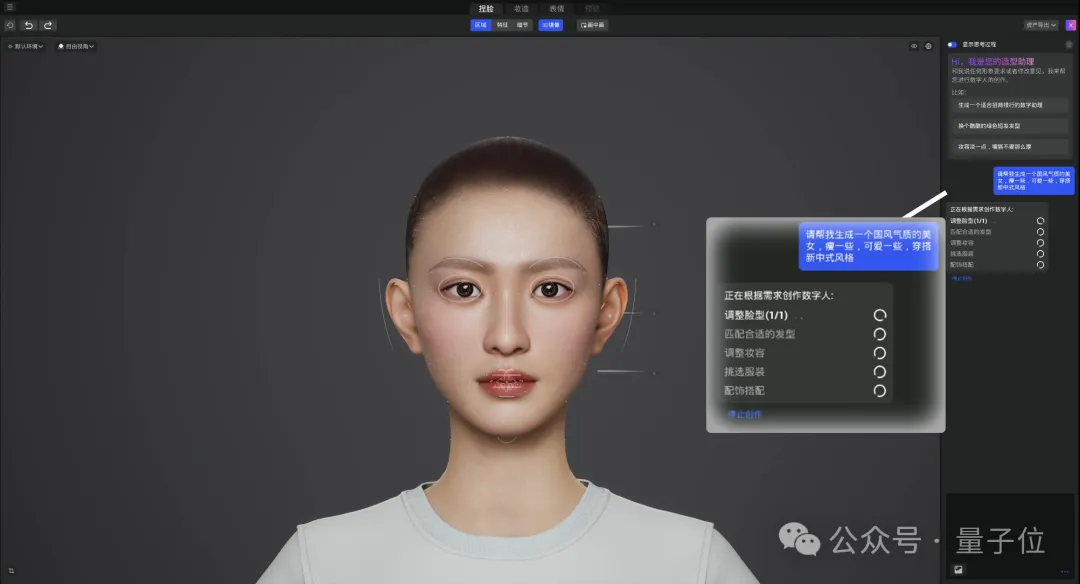Click the image icon in chat input area
This screenshot has height=584, width=1080.
[958, 569]
